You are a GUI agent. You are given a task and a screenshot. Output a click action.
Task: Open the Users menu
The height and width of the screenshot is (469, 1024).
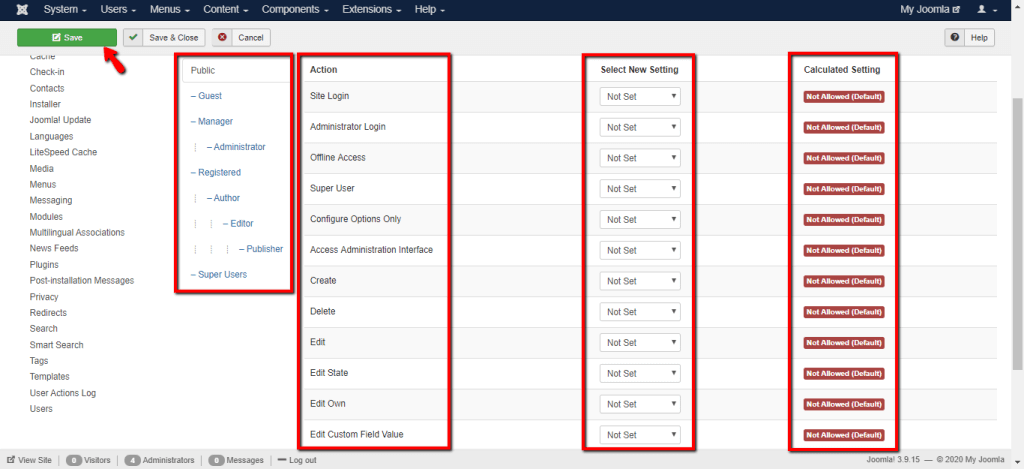[x=118, y=10]
